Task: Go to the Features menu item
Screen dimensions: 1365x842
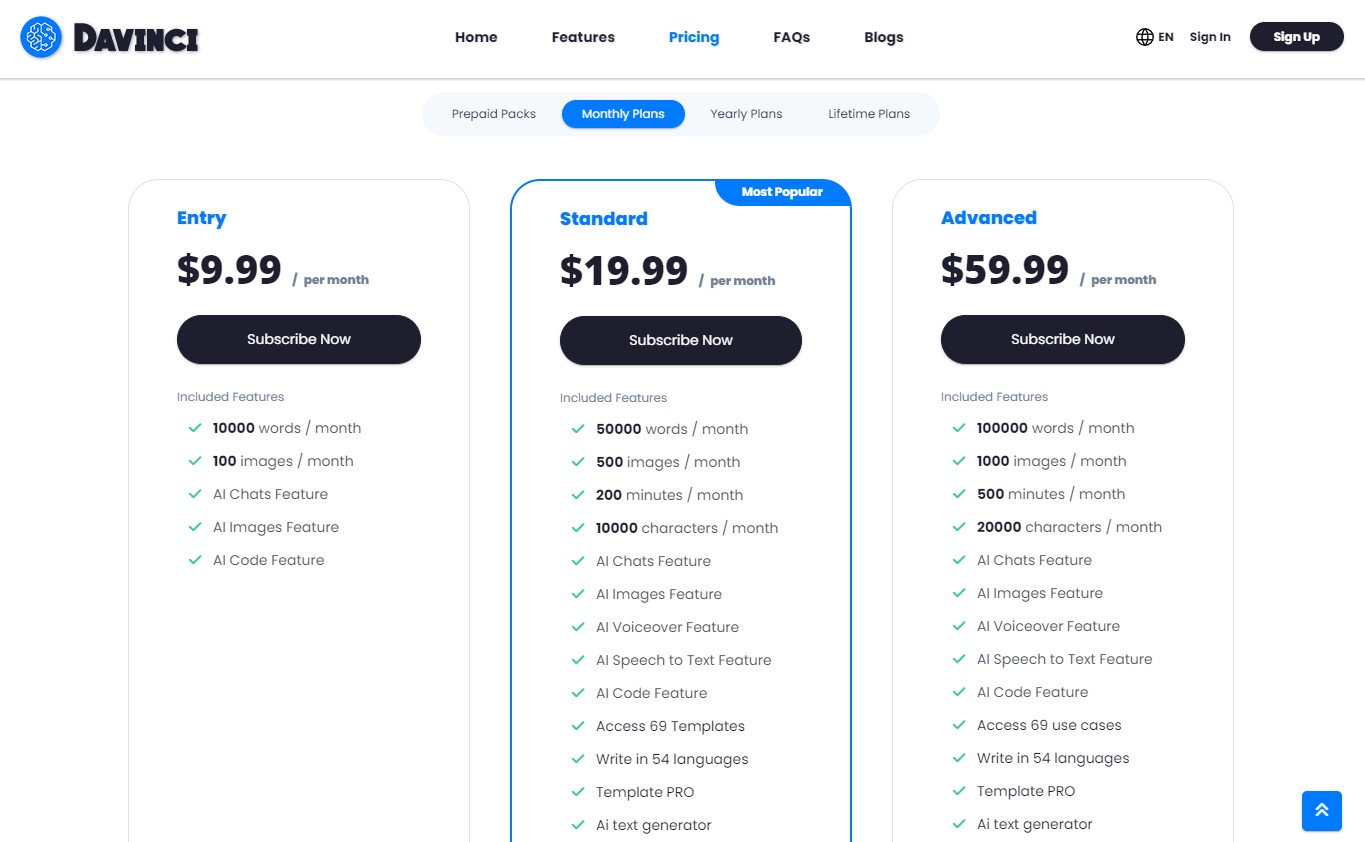Action: [583, 37]
